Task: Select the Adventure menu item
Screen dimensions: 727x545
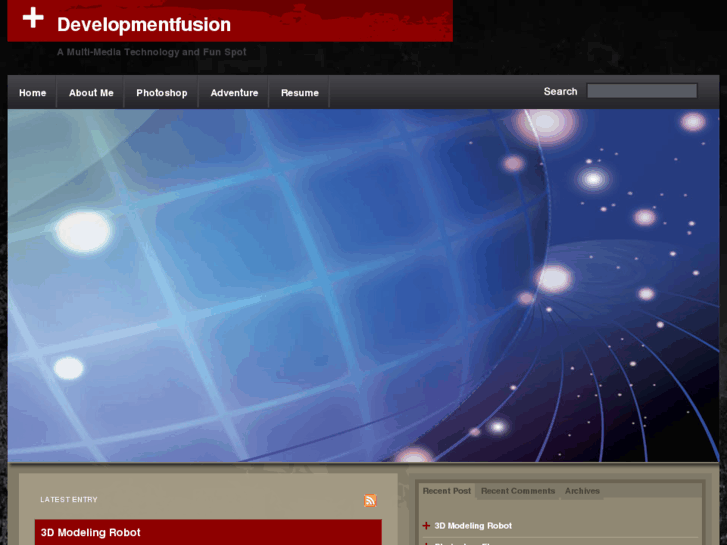Action: coord(234,93)
